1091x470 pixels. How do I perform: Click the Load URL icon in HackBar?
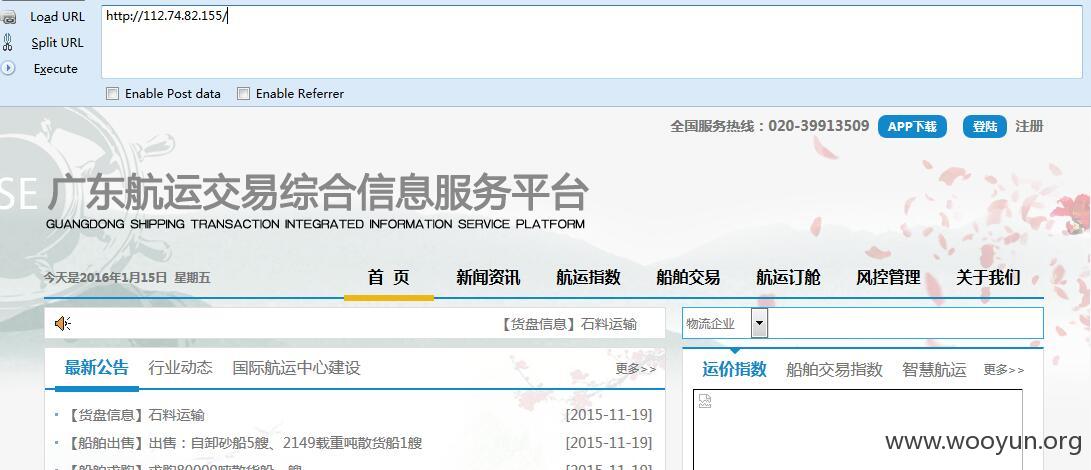tap(8, 17)
